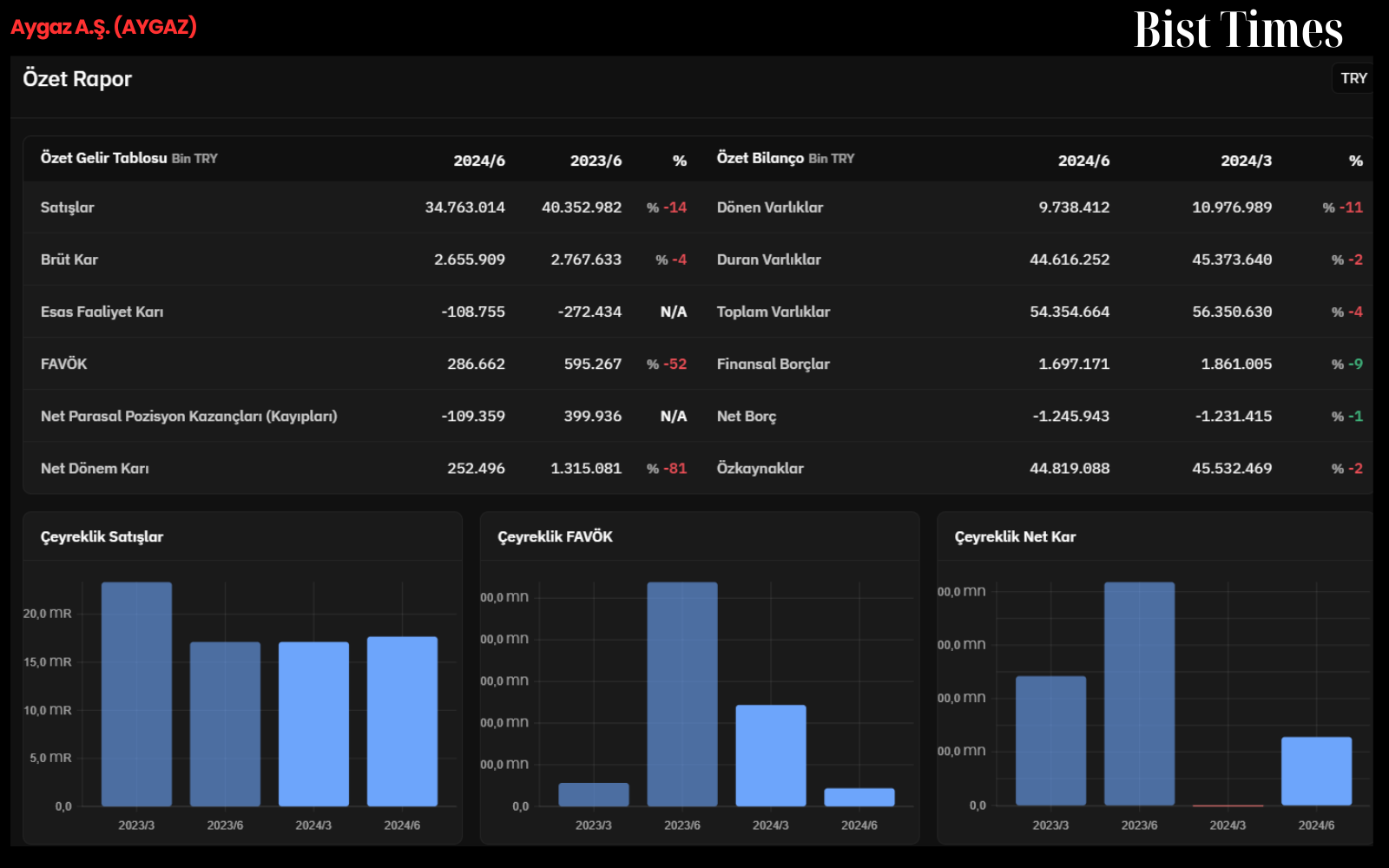Viewport: 1389px width, 868px height.
Task: Click Net Borç value -1.245.943
Action: (x=1071, y=416)
